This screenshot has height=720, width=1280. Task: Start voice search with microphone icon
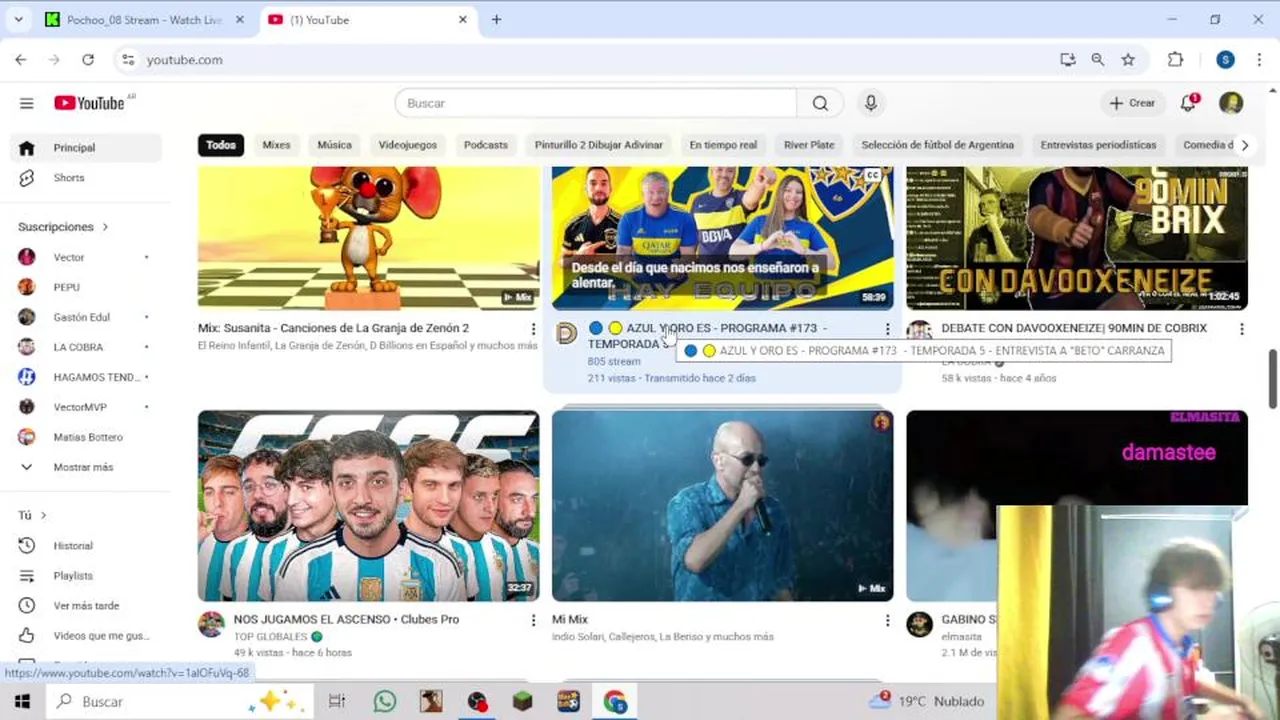pos(871,103)
